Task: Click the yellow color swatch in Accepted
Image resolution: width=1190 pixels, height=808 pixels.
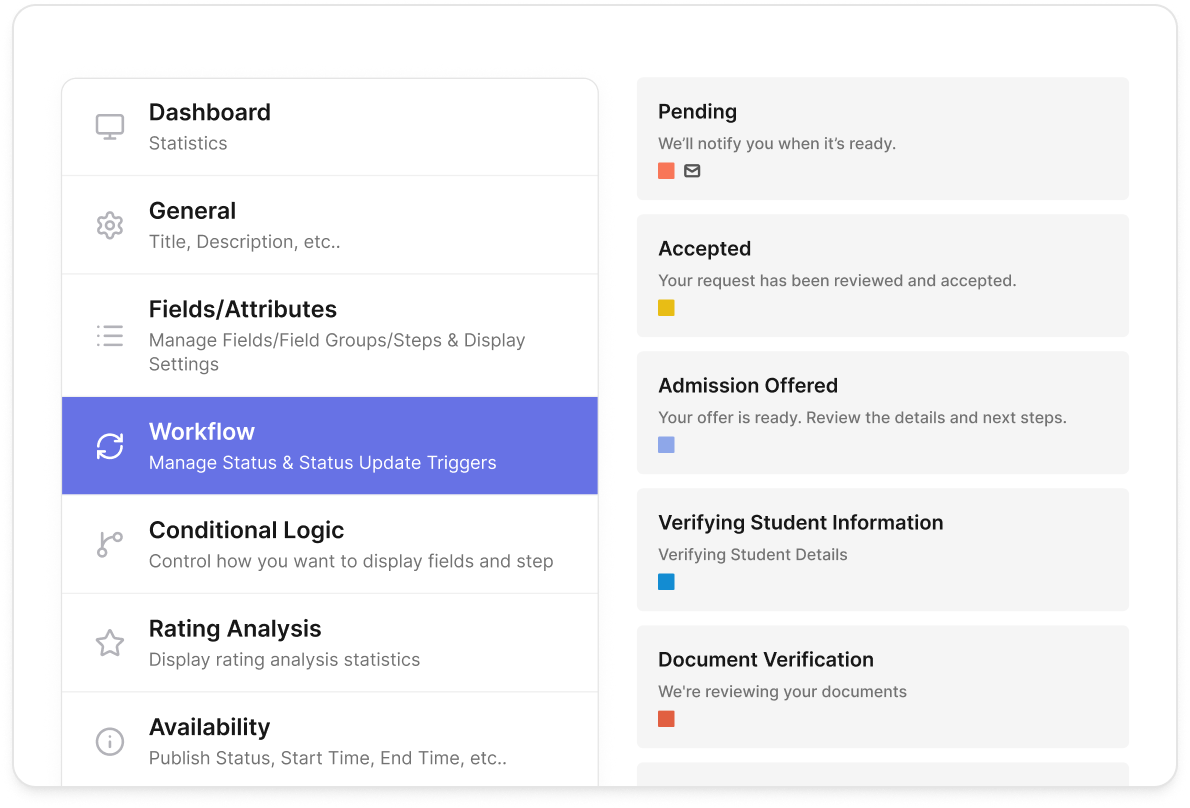Action: 666,308
